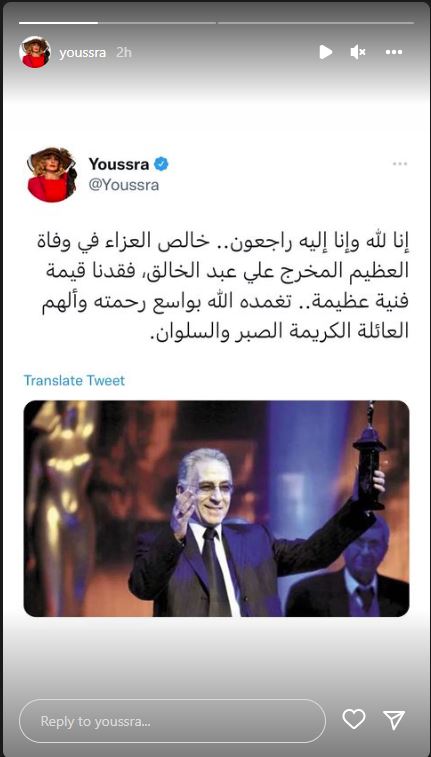Screen dimensions: 431x757
Task: Jump to second story progress segment
Action: point(157,23)
